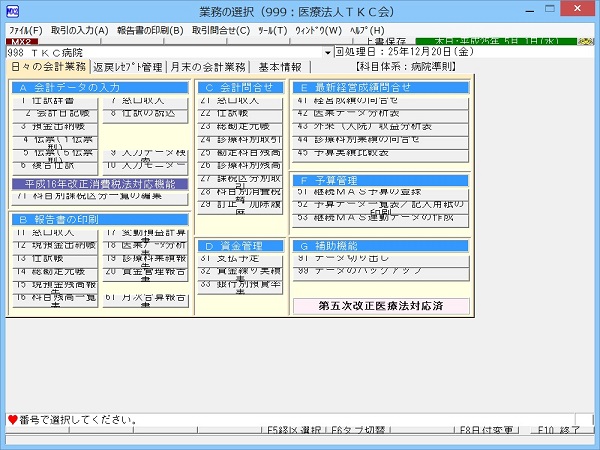600x450 pixels.
Task: Click button 42 医業データ分析表
Action: pos(381,116)
